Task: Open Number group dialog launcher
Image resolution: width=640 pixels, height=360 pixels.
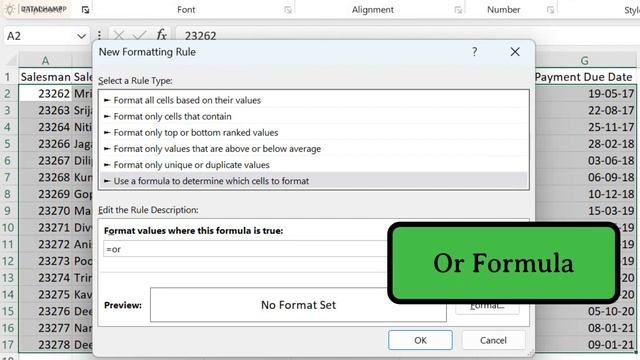Action: click(550, 10)
